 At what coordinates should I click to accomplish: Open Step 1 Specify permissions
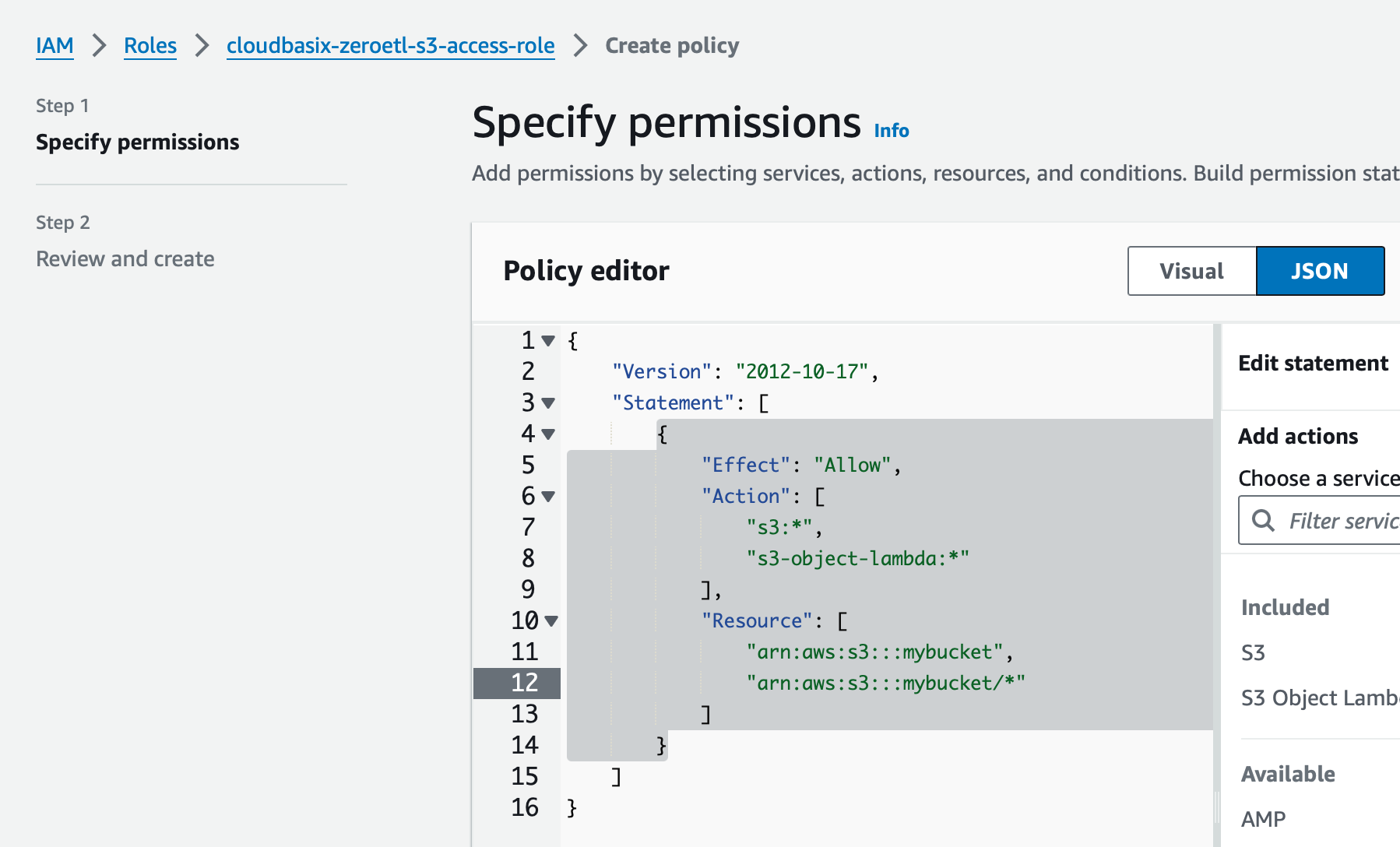pos(138,142)
